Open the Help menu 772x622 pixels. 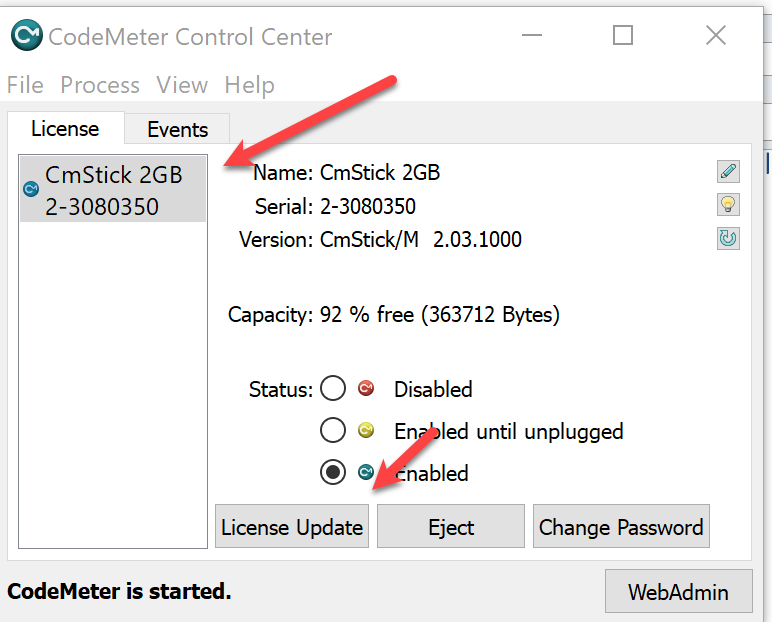point(249,85)
